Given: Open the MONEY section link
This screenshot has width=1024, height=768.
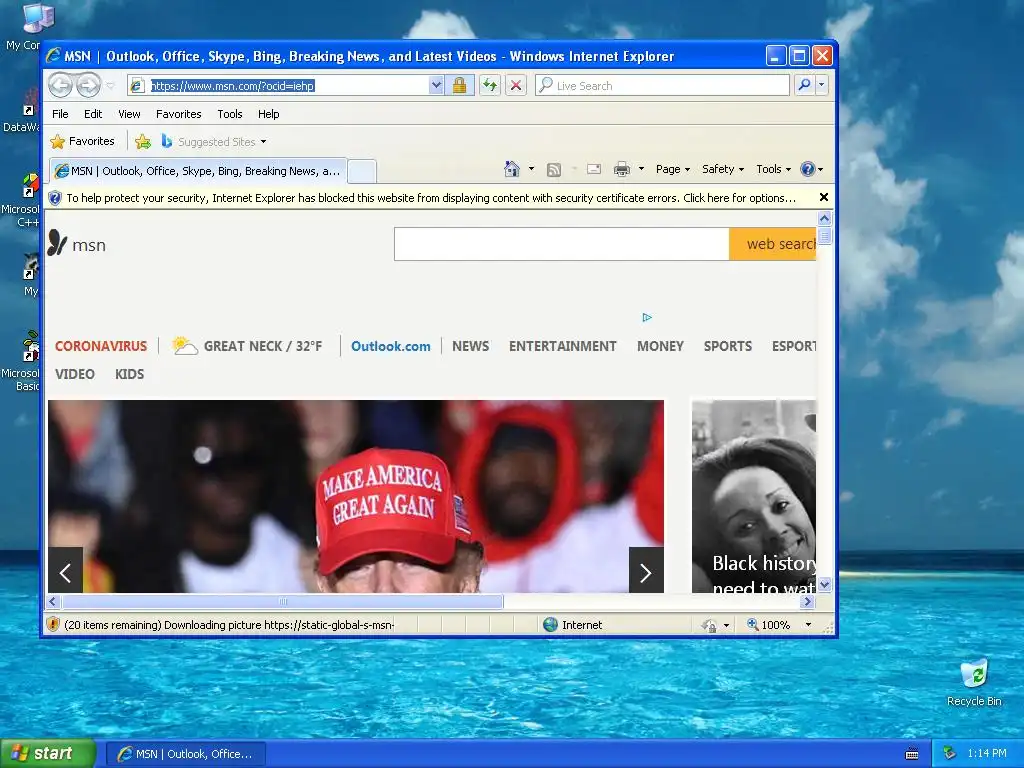Looking at the screenshot, I should [660, 346].
